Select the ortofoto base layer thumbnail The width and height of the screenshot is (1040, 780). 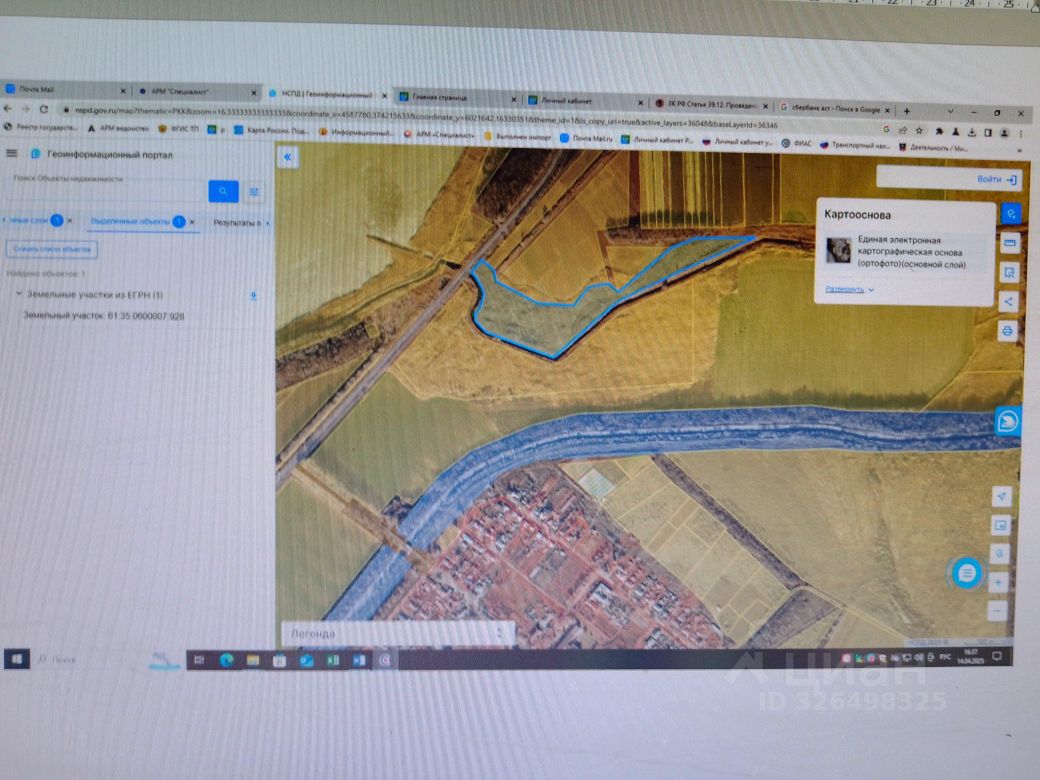838,251
